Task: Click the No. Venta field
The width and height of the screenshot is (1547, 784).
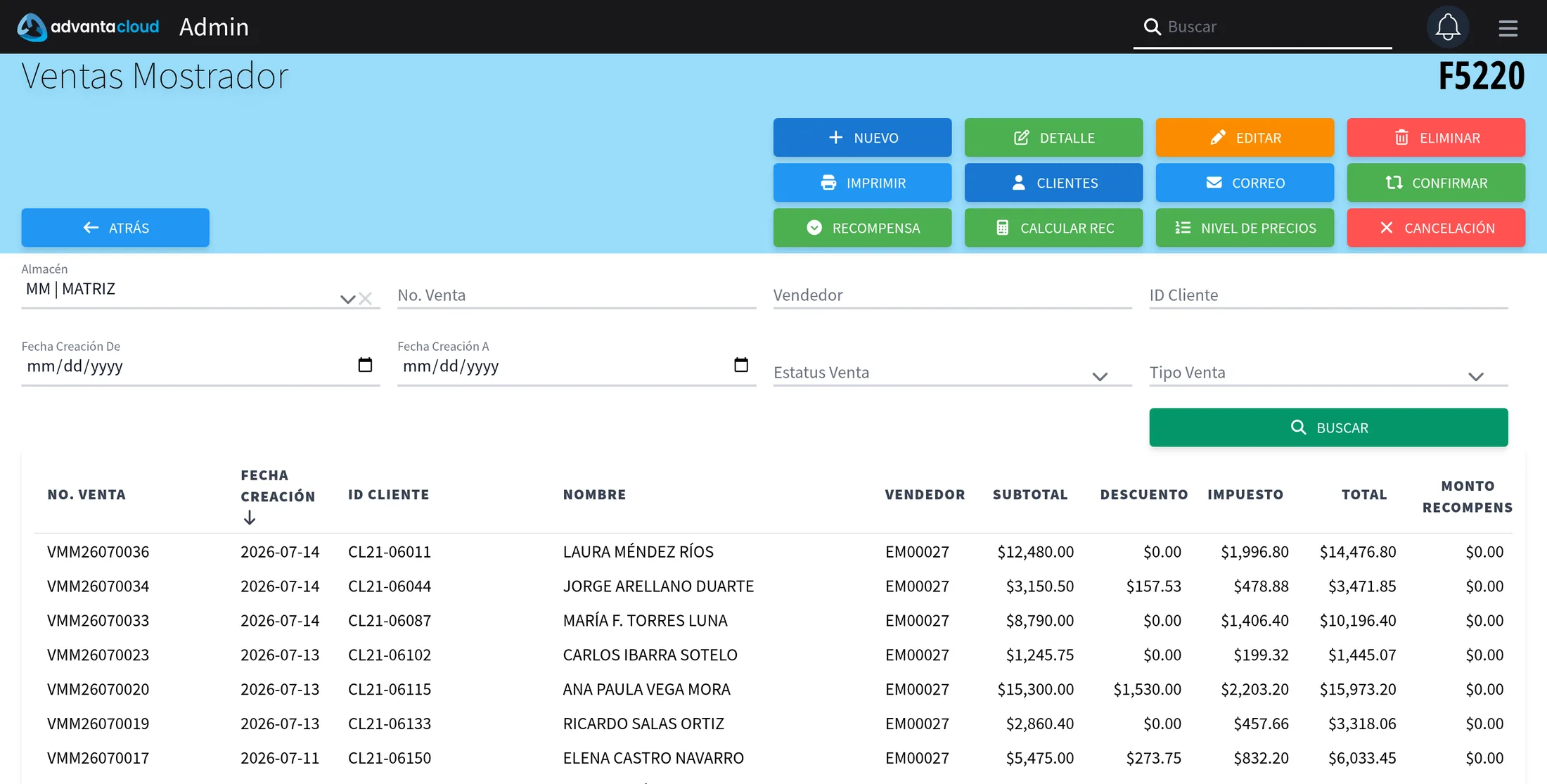Action: (x=577, y=295)
